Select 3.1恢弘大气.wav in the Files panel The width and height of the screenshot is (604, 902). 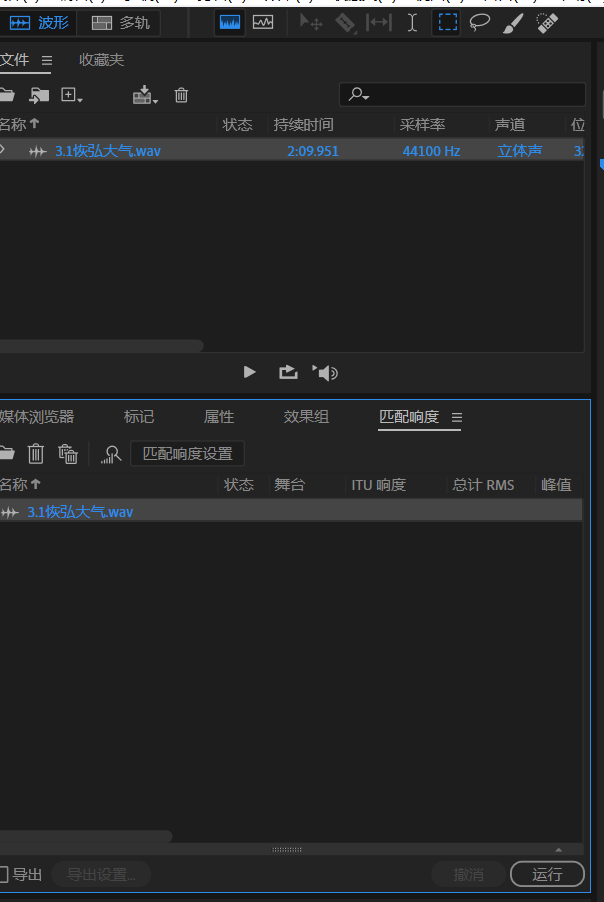click(x=108, y=151)
